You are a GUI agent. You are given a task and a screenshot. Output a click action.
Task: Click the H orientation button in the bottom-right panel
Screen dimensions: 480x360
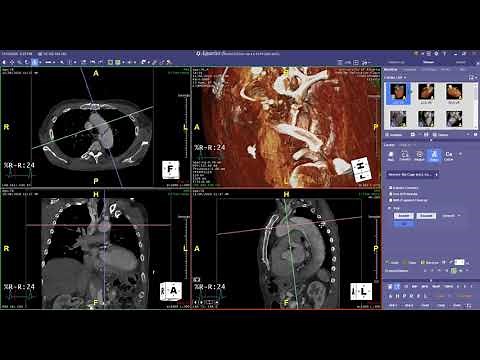tap(398, 296)
